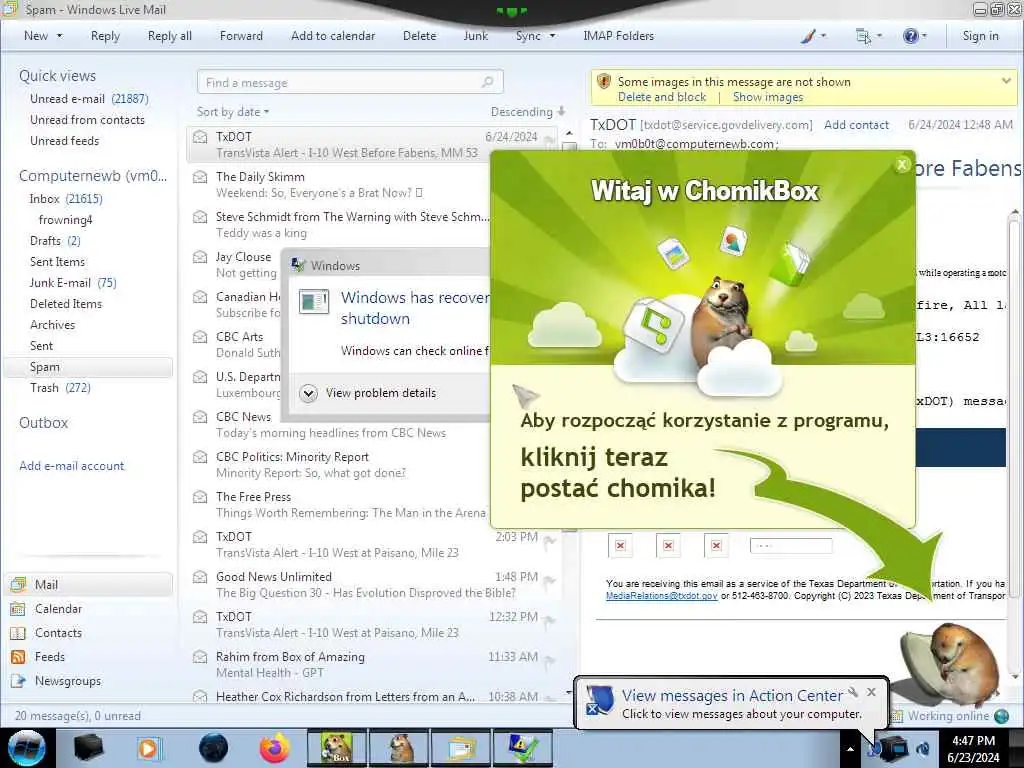This screenshot has height=768, width=1024.
Task: Open the Mail section icon in bottom sidebar
Action: (18, 584)
